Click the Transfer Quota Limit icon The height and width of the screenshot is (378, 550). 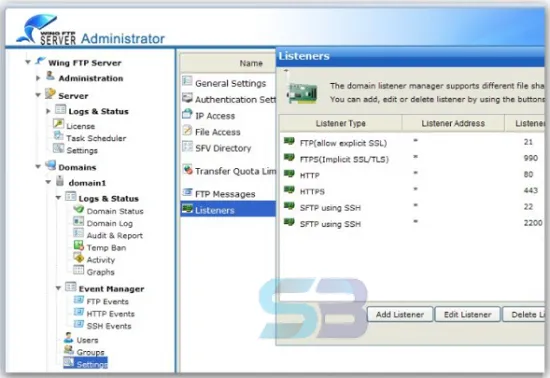point(188,169)
